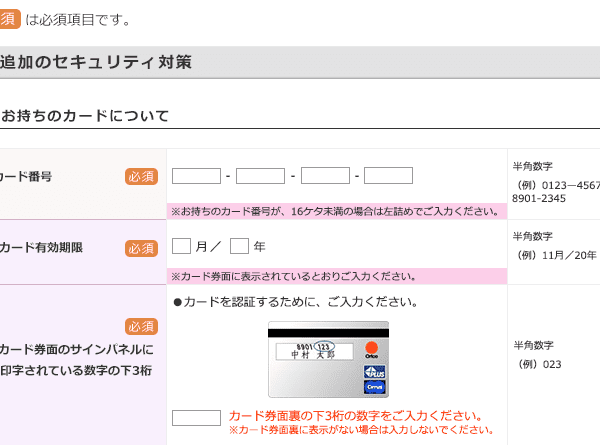600x445 pixels.
Task: Click the fourth card number segment field
Action: coord(388,176)
